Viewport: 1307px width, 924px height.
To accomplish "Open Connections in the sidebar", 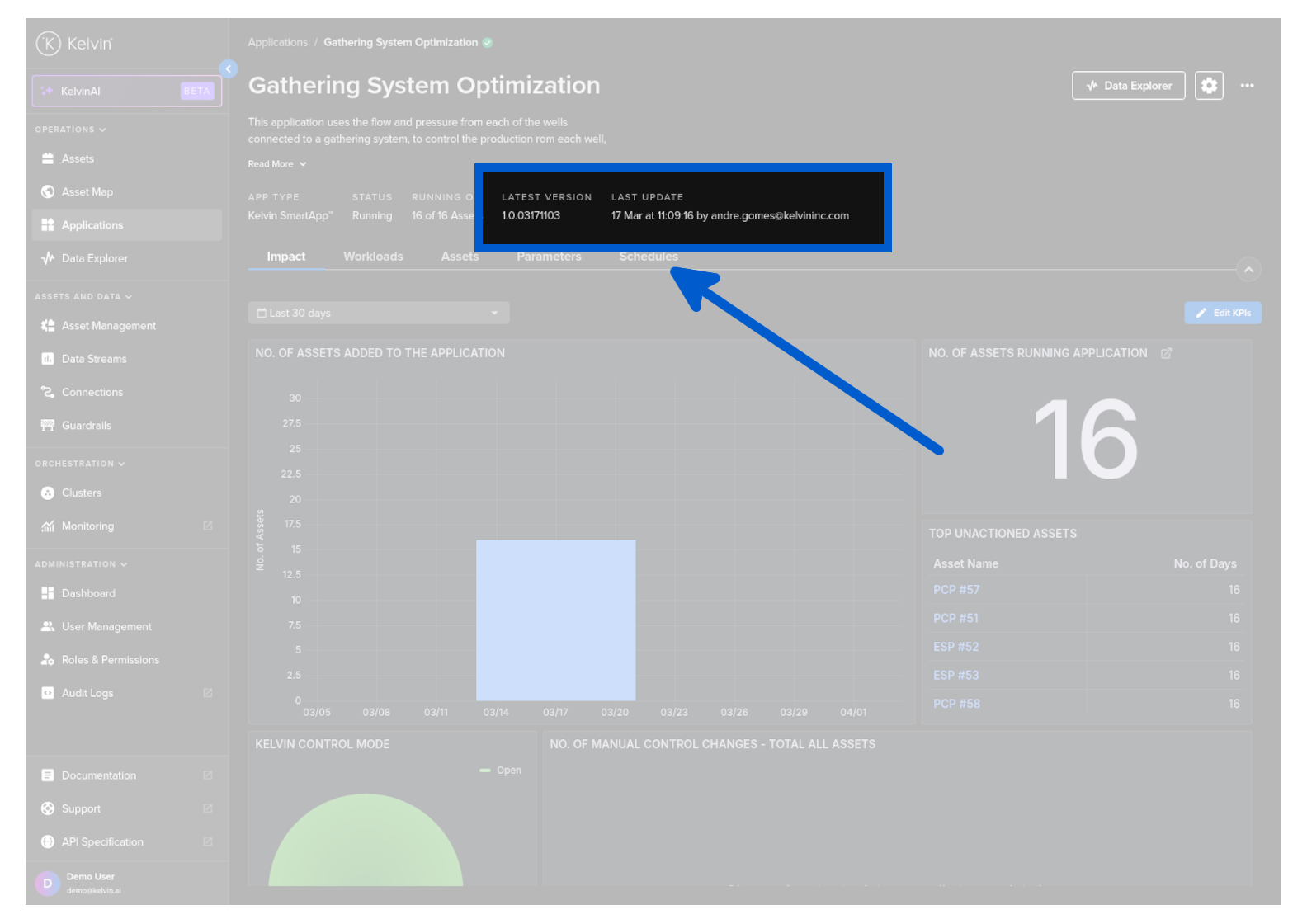I will tap(92, 393).
